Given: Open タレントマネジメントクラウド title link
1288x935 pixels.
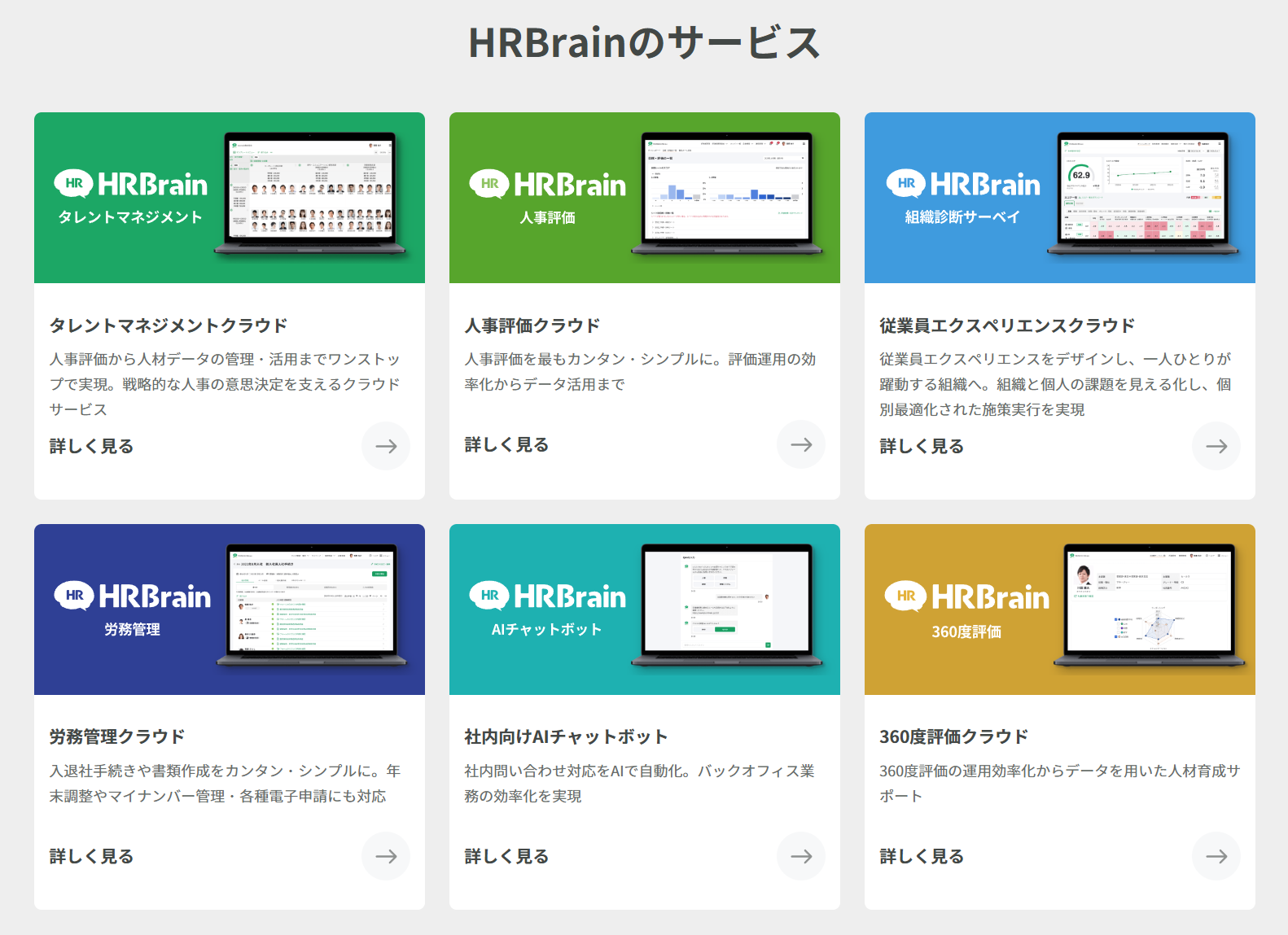Looking at the screenshot, I should [x=169, y=326].
